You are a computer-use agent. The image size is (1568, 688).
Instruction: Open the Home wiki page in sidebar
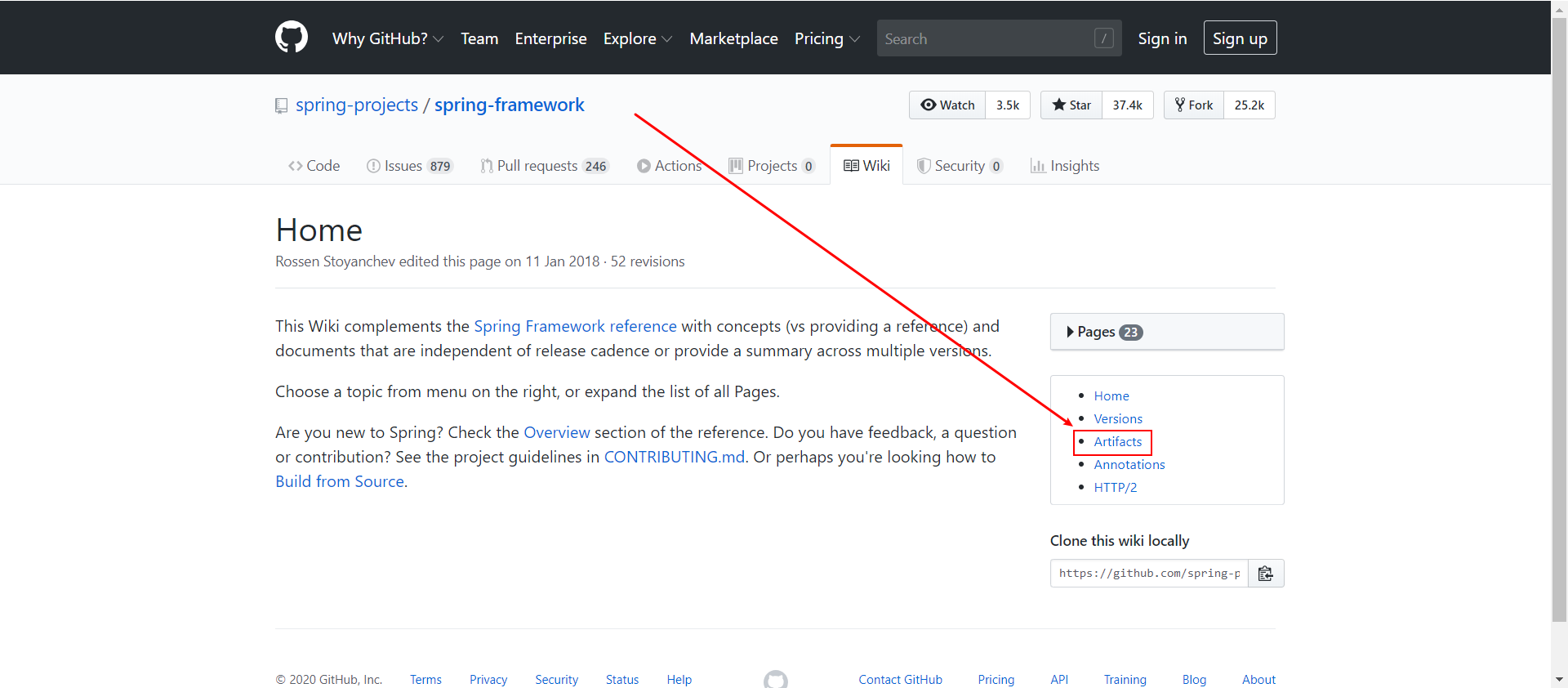tap(1111, 395)
